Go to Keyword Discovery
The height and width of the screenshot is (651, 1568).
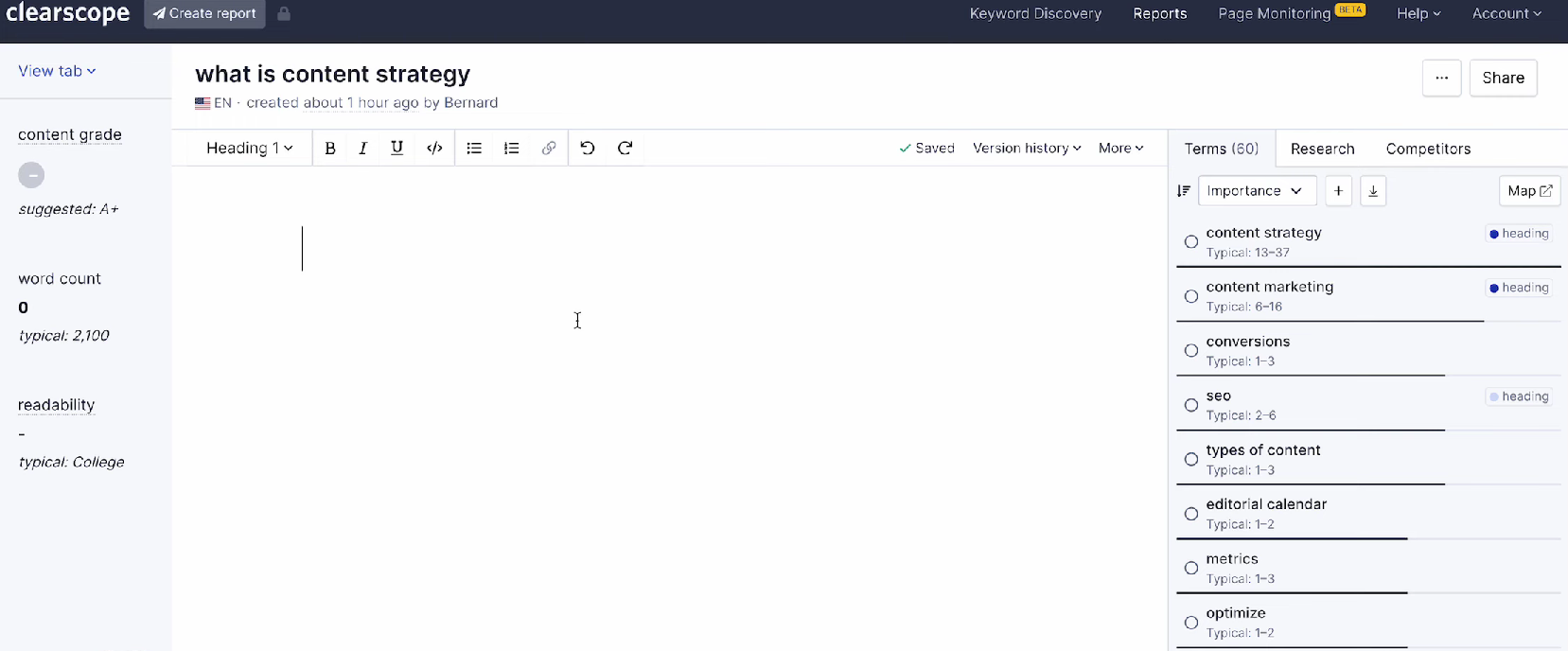tap(1035, 14)
